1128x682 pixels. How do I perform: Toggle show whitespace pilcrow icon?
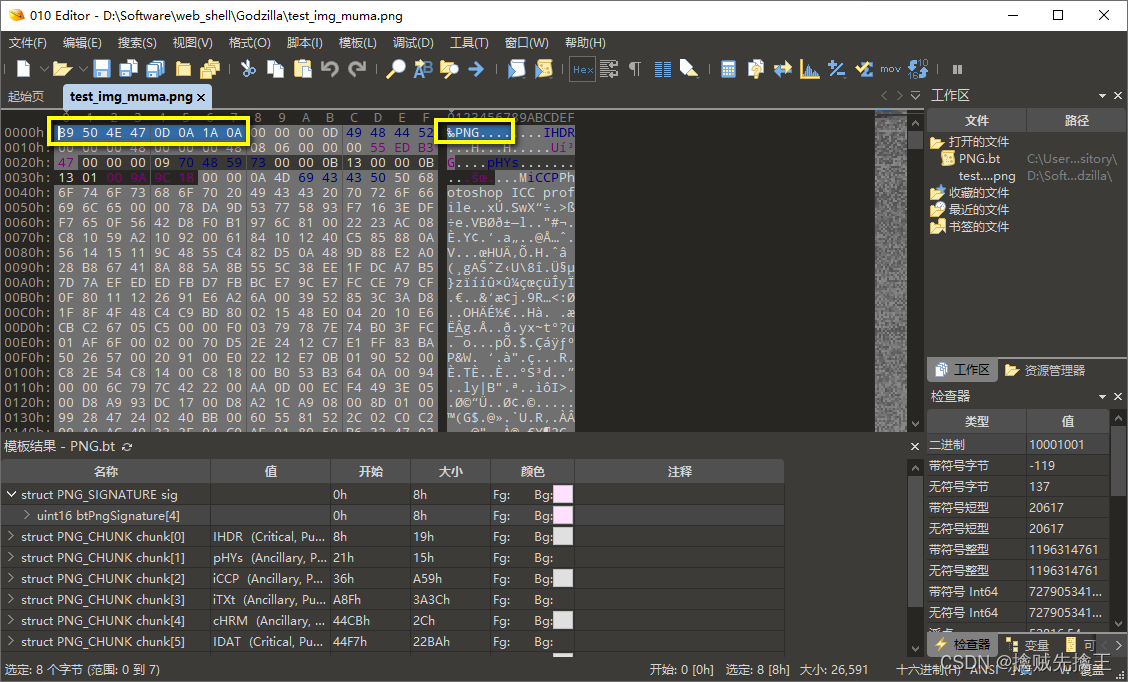[x=634, y=69]
